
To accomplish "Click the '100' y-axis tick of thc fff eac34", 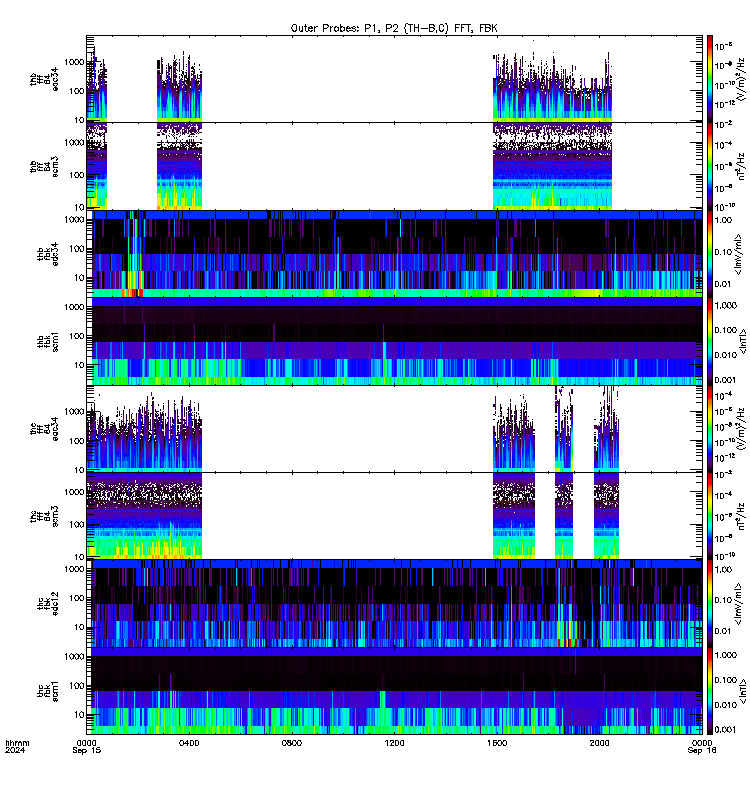I will point(77,441).
